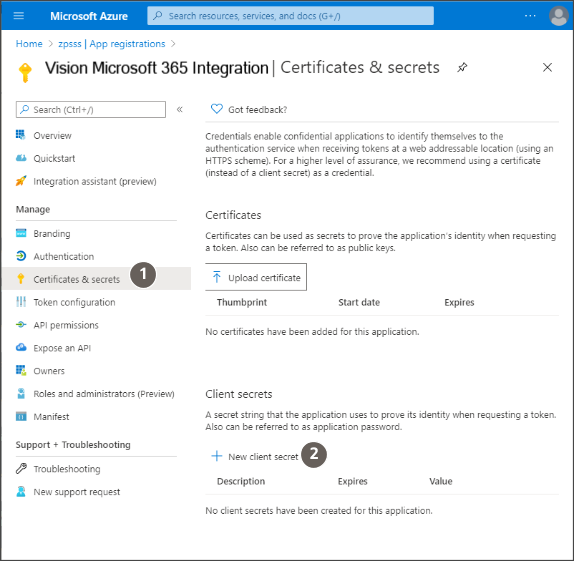The image size is (574, 561).
Task: Open Integration assistant (preview)
Action: coord(95,181)
